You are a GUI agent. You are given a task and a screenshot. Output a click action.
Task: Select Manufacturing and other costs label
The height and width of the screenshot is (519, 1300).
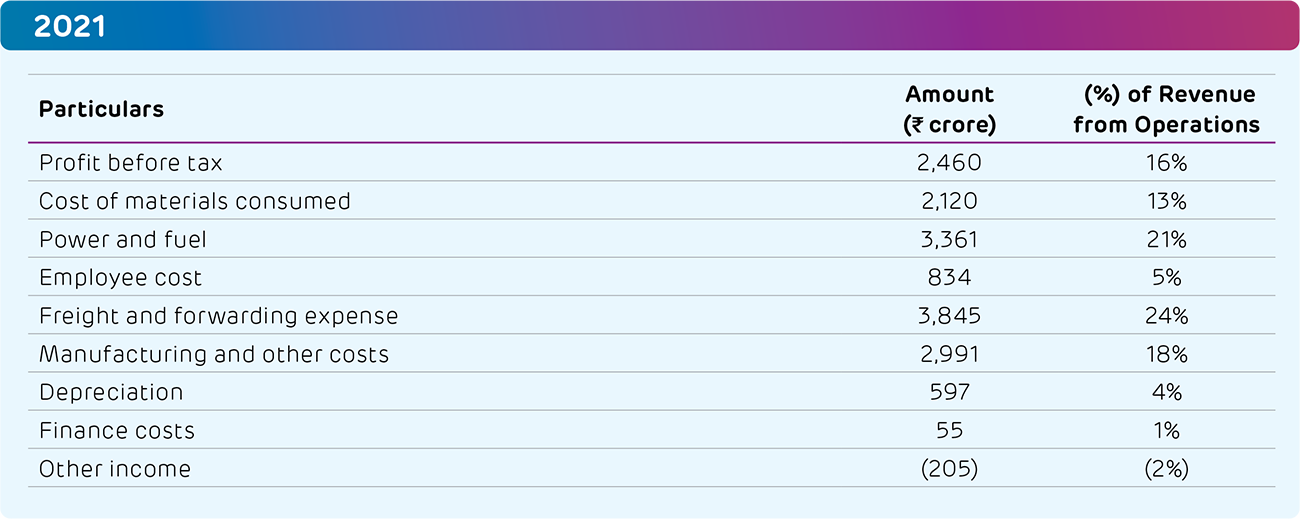click(214, 354)
